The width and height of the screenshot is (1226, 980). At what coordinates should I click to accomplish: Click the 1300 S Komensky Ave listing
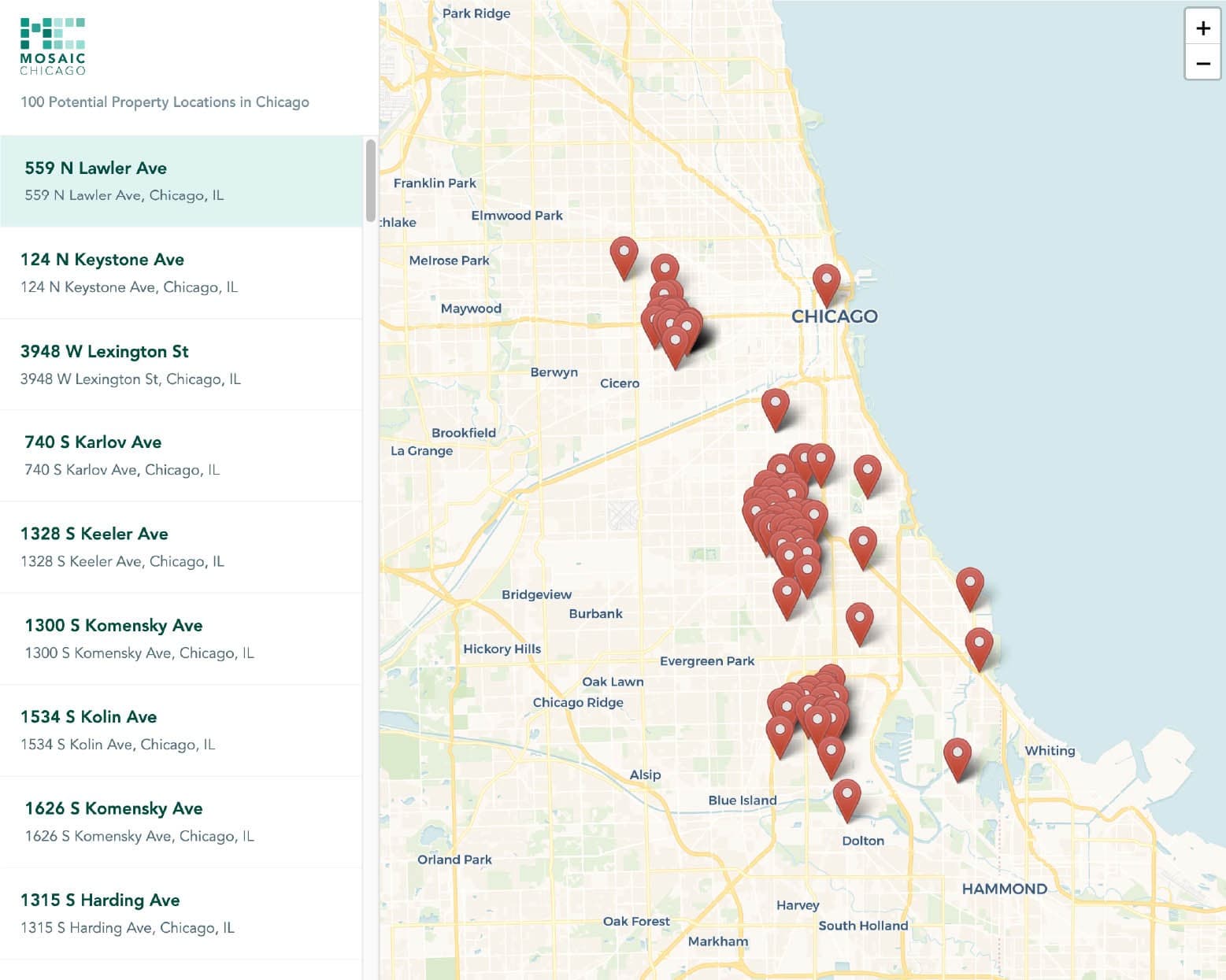pos(181,639)
